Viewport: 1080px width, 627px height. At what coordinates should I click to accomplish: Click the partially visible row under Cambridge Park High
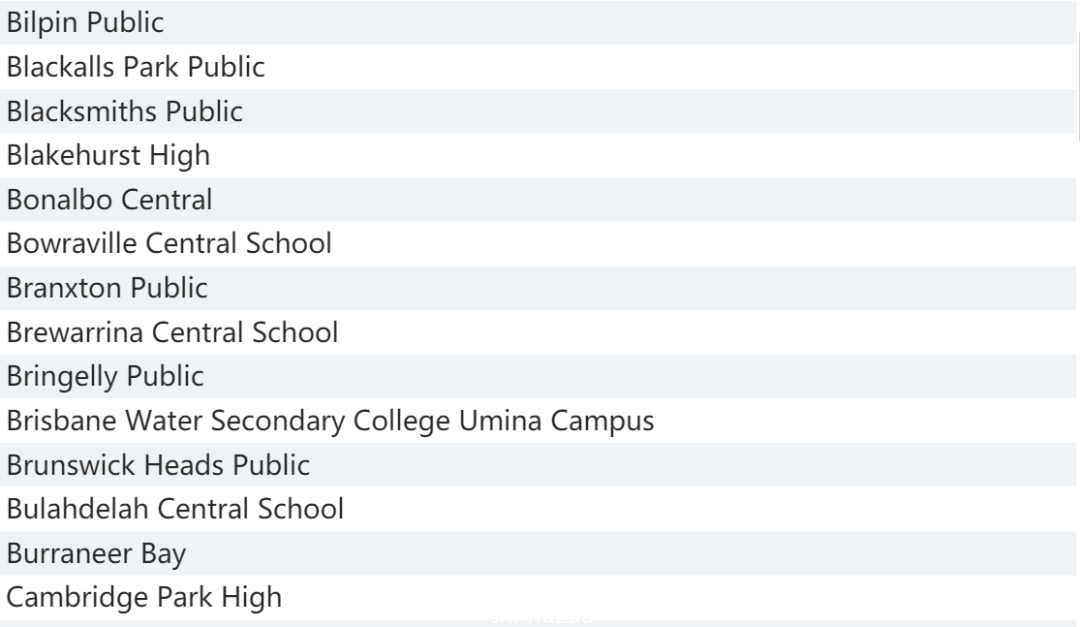coord(538,624)
